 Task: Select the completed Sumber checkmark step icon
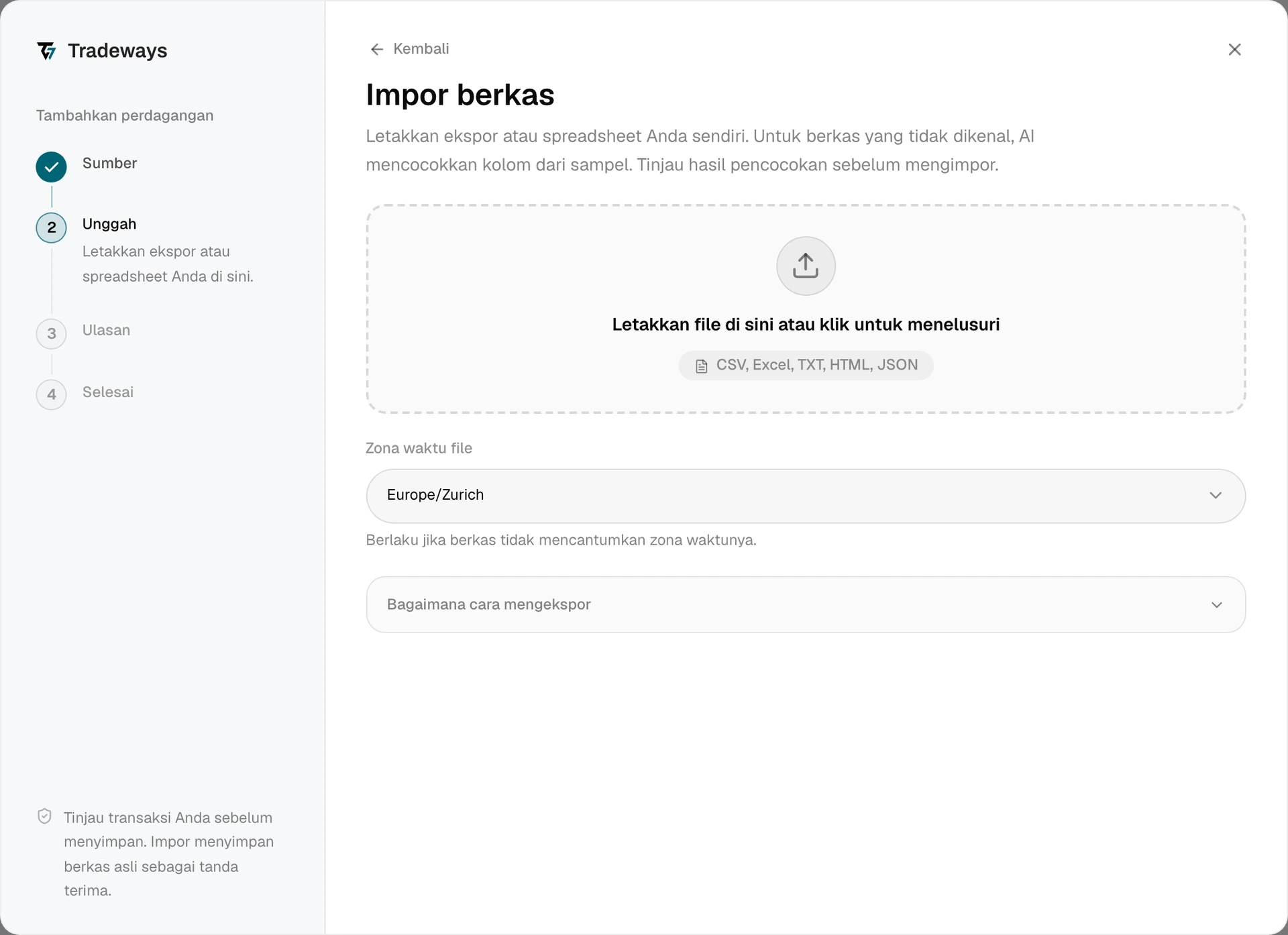(52, 167)
